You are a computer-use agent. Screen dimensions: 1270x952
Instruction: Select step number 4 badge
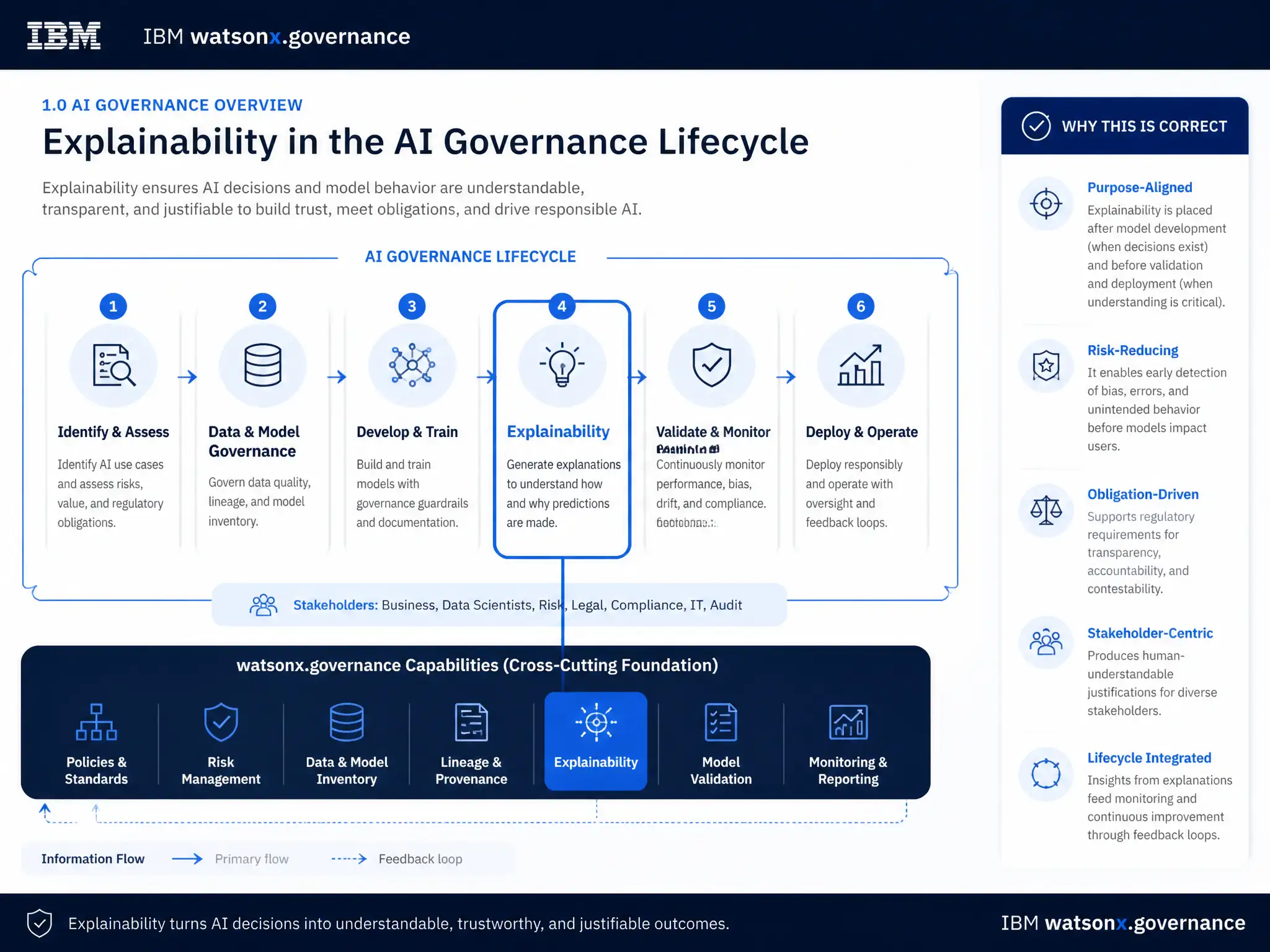click(x=562, y=306)
